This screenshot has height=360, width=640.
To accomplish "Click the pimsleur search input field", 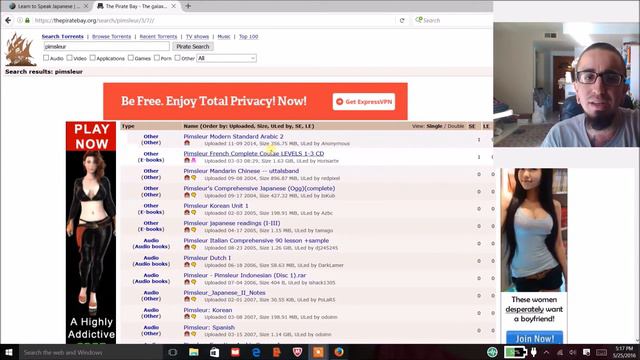I will pos(106,47).
